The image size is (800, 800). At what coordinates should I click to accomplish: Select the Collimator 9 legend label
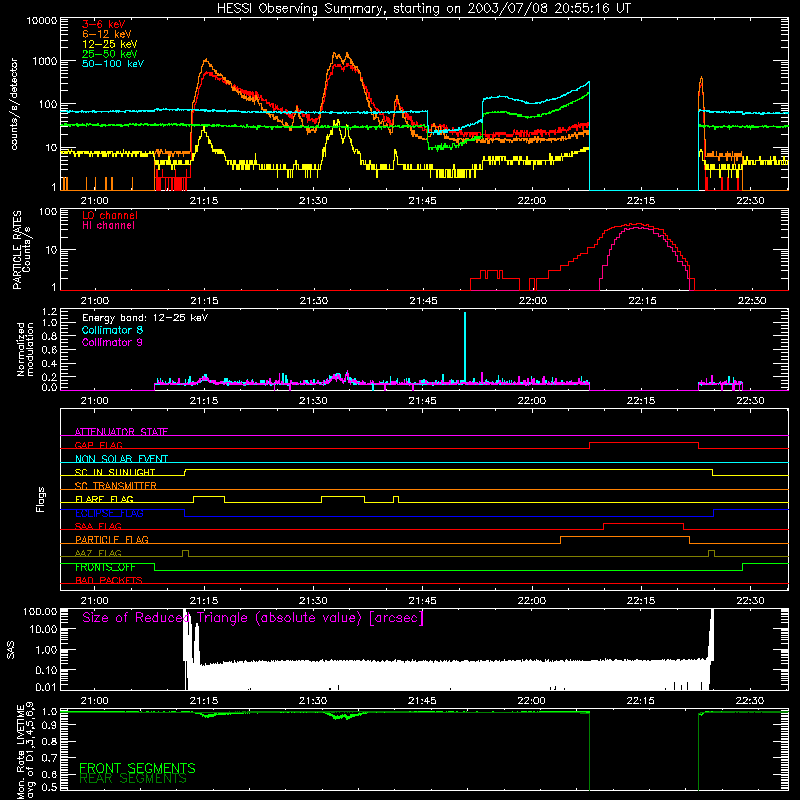[x=112, y=342]
